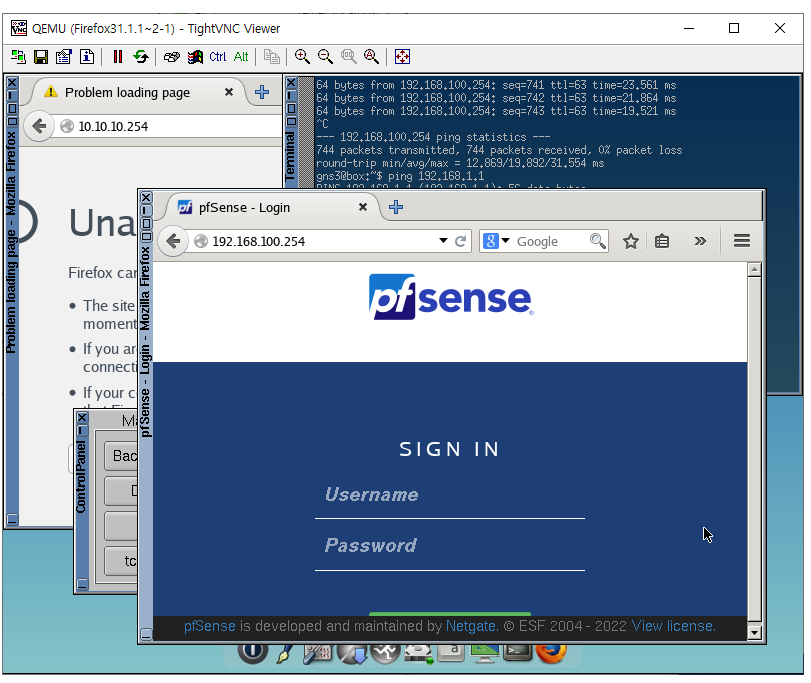Launch the Firefox icon in the dock
This screenshot has width=811, height=683.
551,653
